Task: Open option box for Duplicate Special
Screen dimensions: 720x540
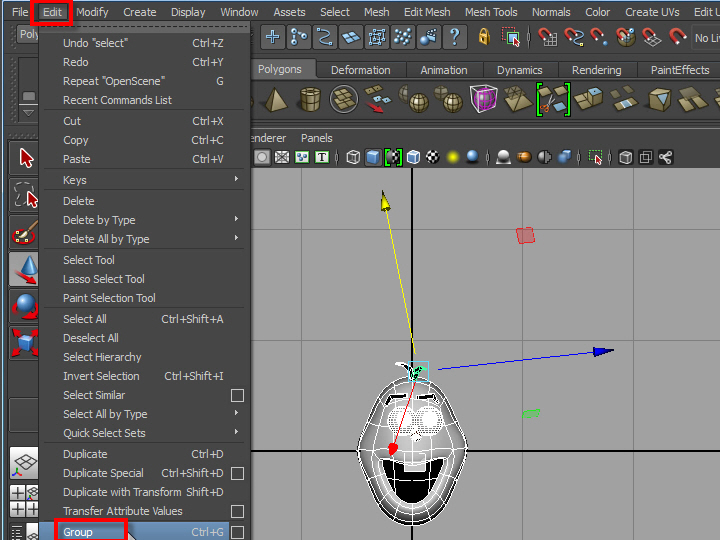Action: tap(238, 473)
